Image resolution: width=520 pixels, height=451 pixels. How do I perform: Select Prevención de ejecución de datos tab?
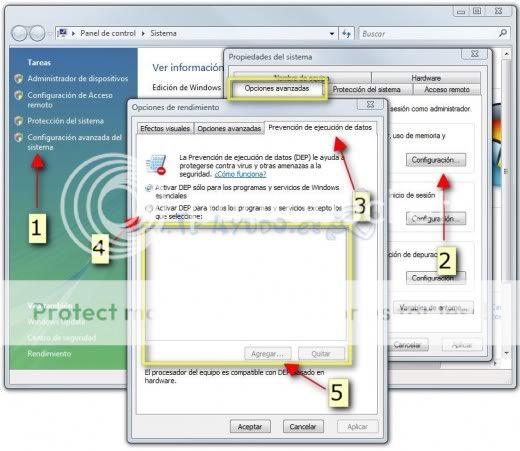pyautogui.click(x=320, y=127)
